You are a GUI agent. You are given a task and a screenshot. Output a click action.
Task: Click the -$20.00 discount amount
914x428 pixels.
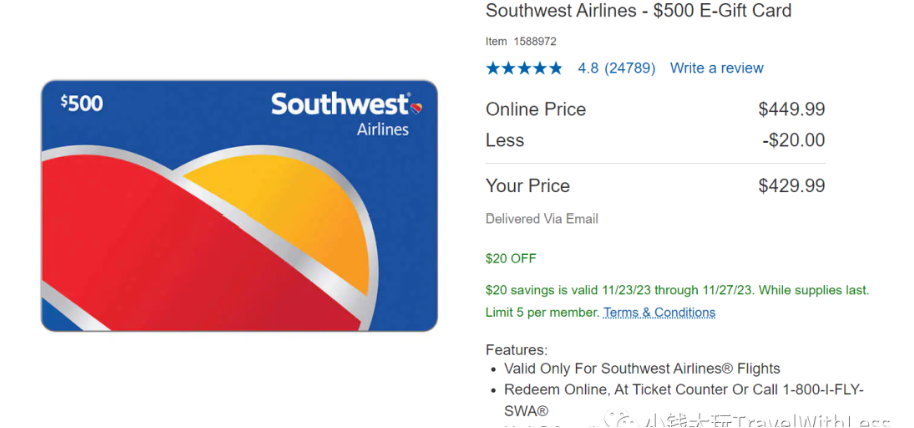click(793, 140)
